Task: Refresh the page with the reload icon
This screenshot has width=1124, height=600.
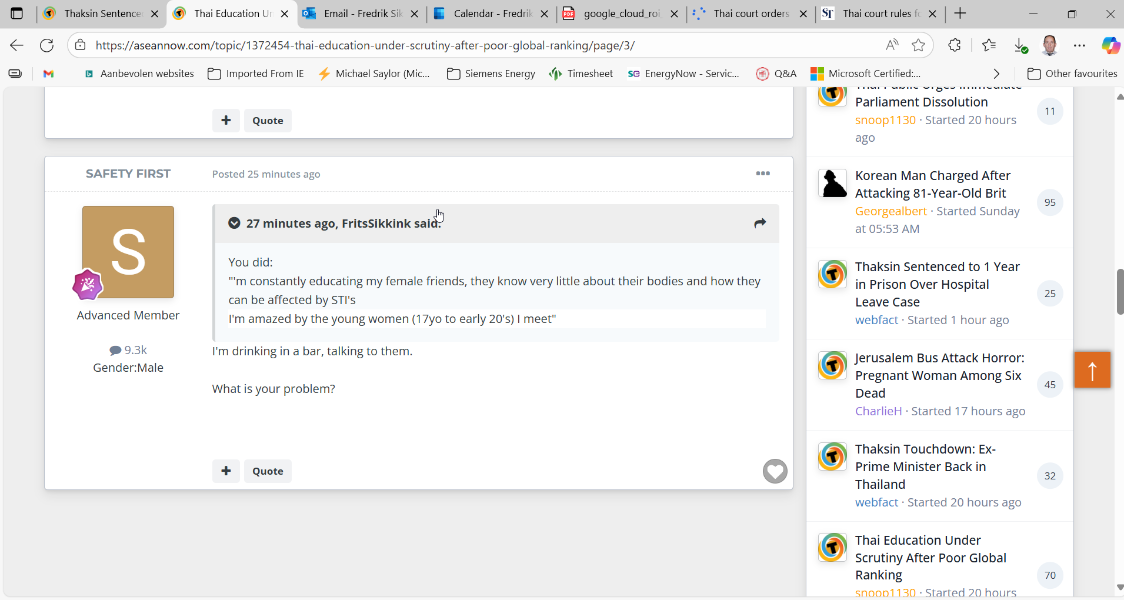Action: [46, 45]
